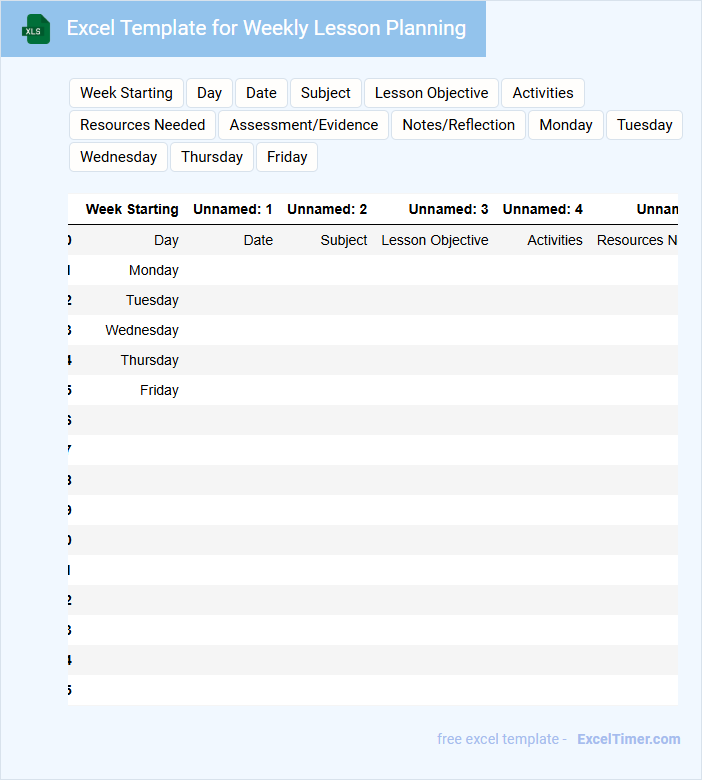The width and height of the screenshot is (702, 780).
Task: Click the 'Week Starting' column header
Action: tap(132, 209)
